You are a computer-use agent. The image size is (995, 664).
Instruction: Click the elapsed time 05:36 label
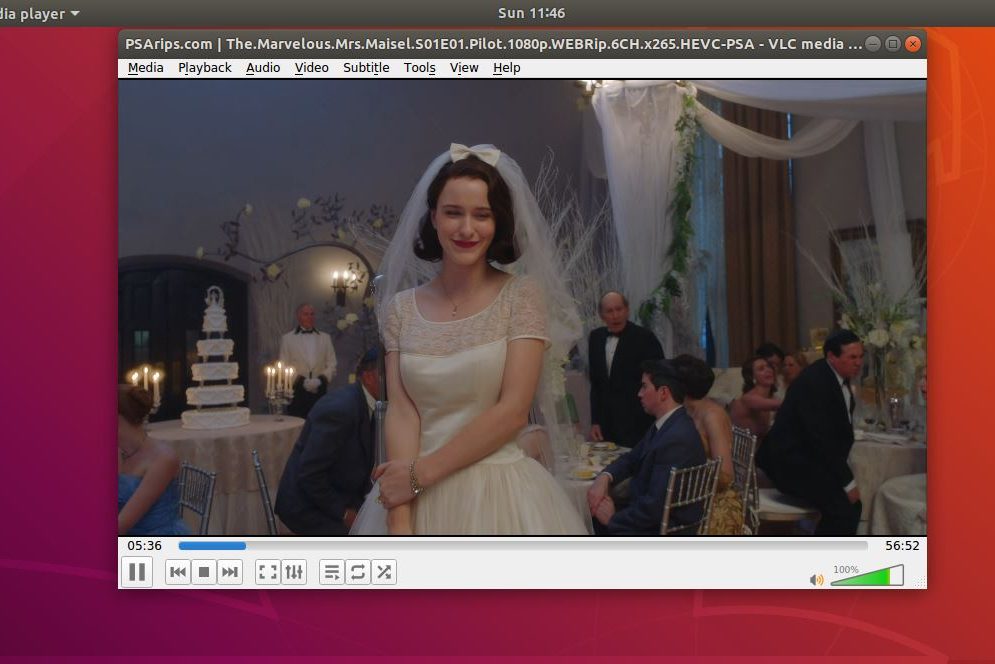click(x=144, y=546)
